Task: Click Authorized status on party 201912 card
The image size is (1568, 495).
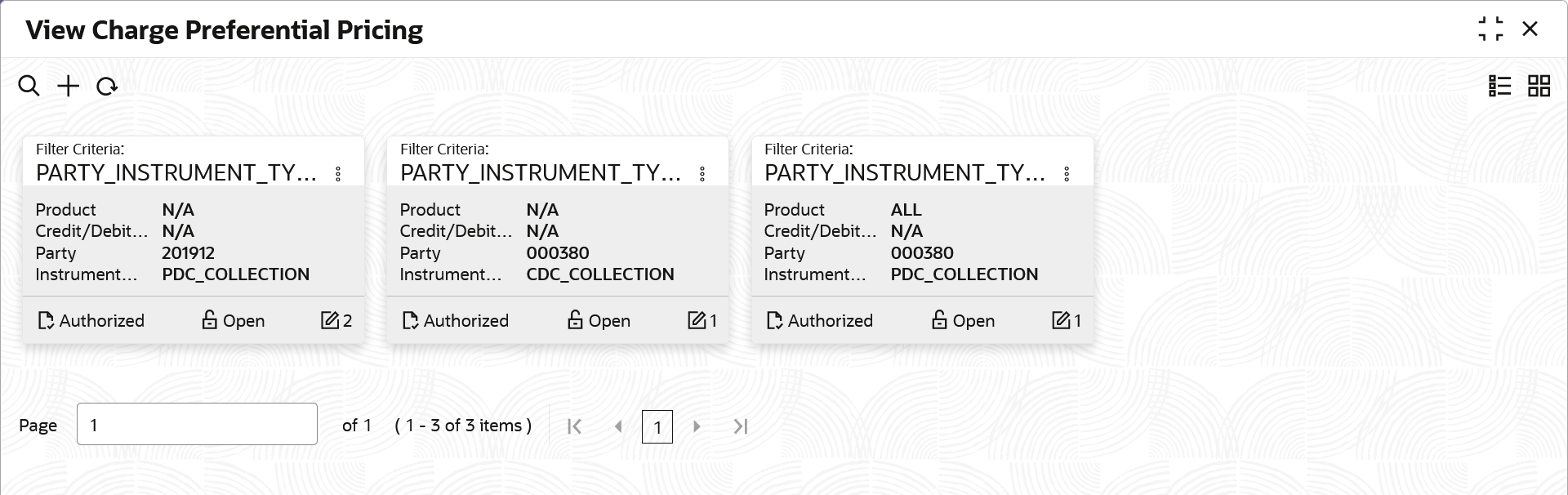Action: (x=91, y=320)
